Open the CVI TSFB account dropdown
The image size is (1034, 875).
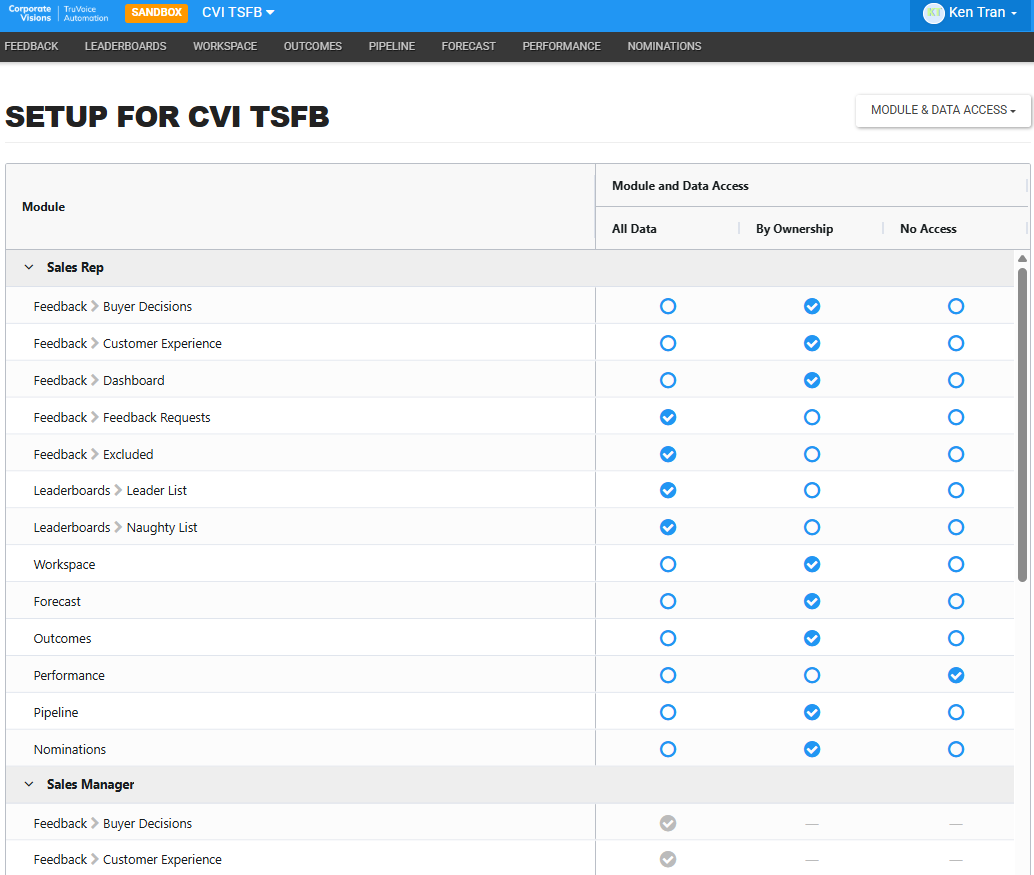238,13
